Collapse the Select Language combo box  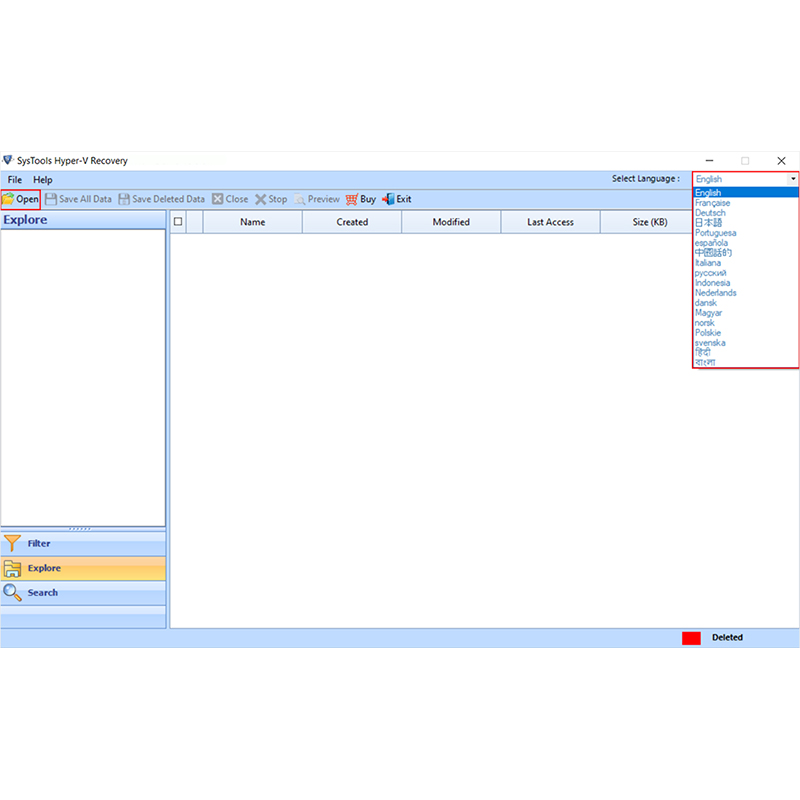[792, 179]
